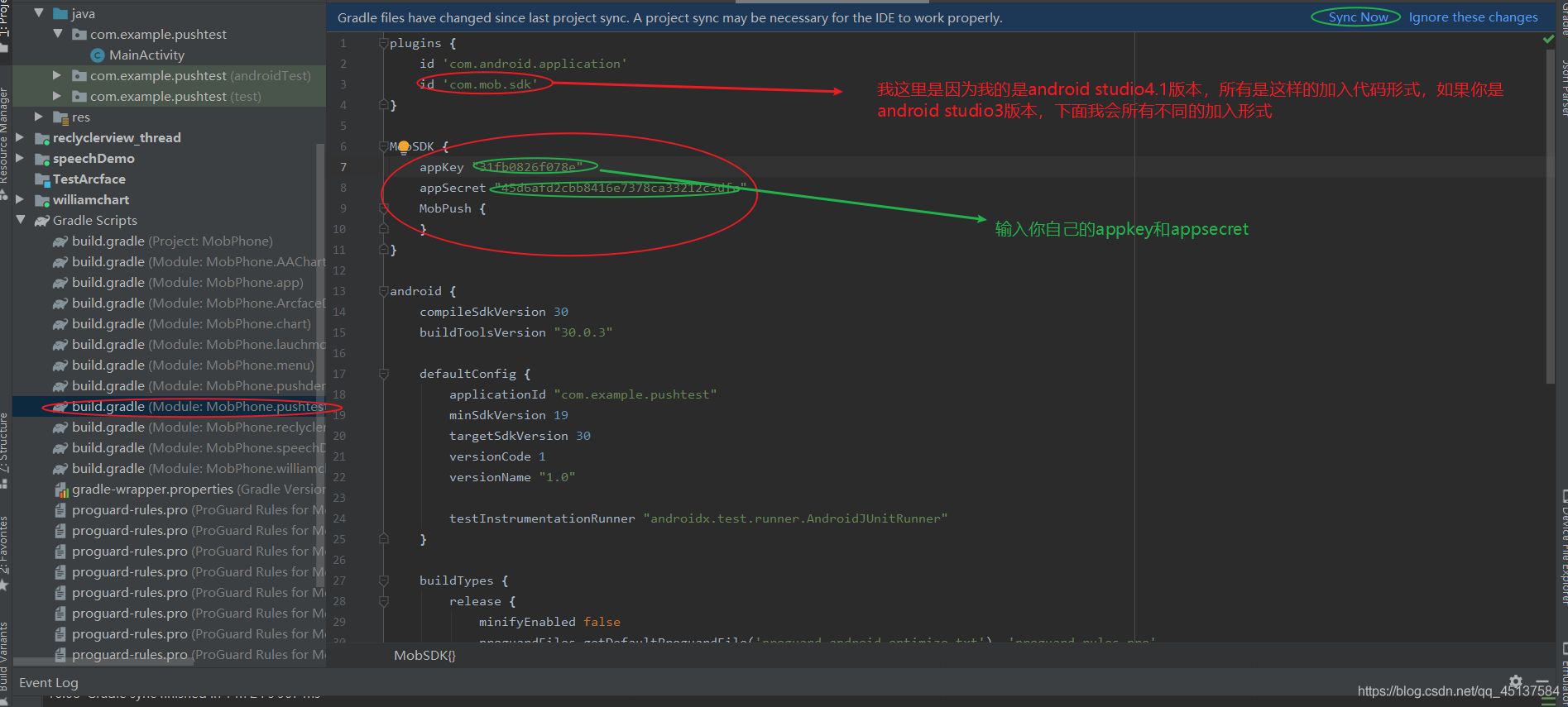Open the Event Log tab
1568x707 pixels.
[x=49, y=682]
